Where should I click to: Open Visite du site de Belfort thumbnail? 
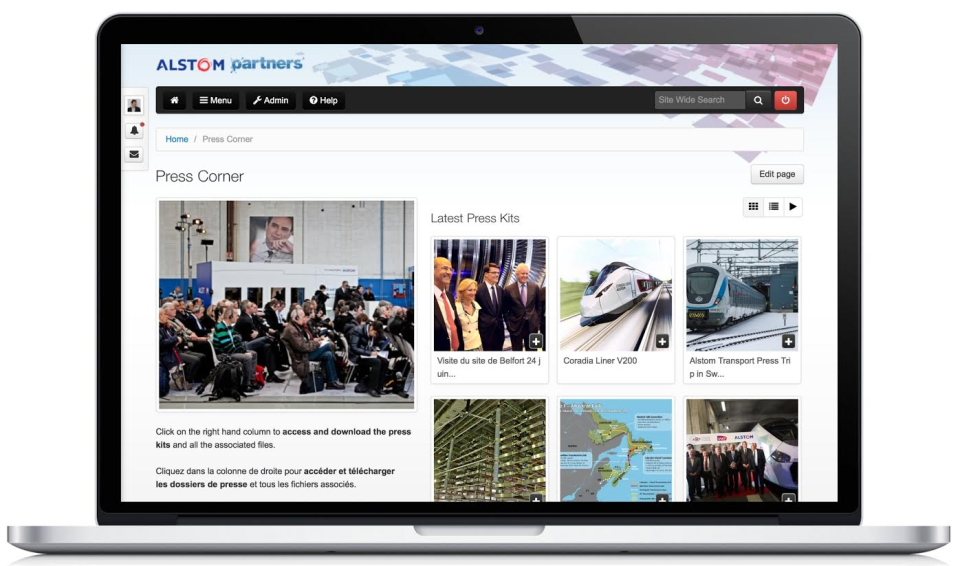click(489, 295)
